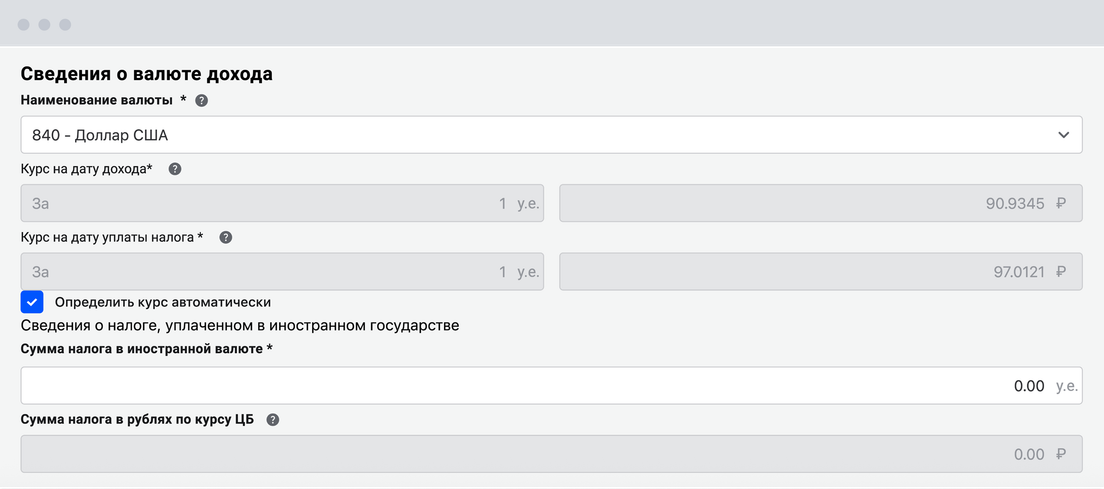
Task: Click the Определить курс автоматически label
Action: [x=163, y=302]
